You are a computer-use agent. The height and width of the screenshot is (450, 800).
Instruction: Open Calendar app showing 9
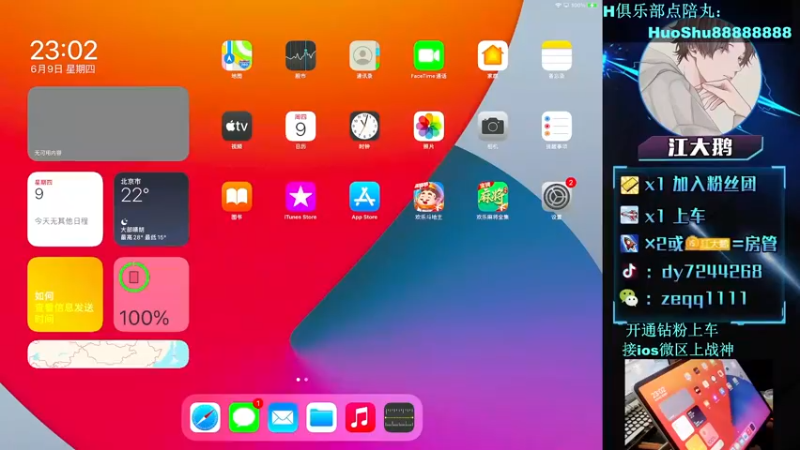[301, 126]
